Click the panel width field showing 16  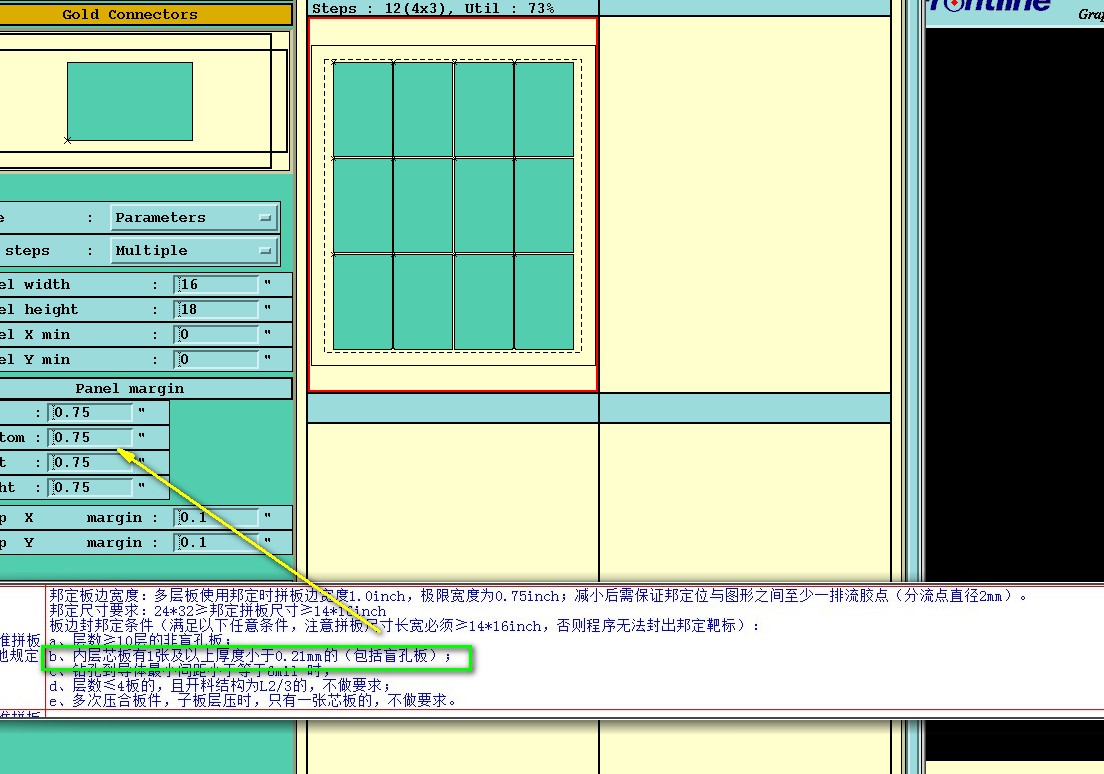click(x=216, y=285)
